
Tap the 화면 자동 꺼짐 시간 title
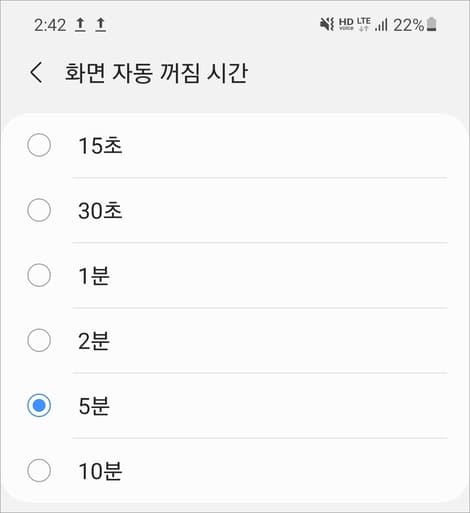156,72
